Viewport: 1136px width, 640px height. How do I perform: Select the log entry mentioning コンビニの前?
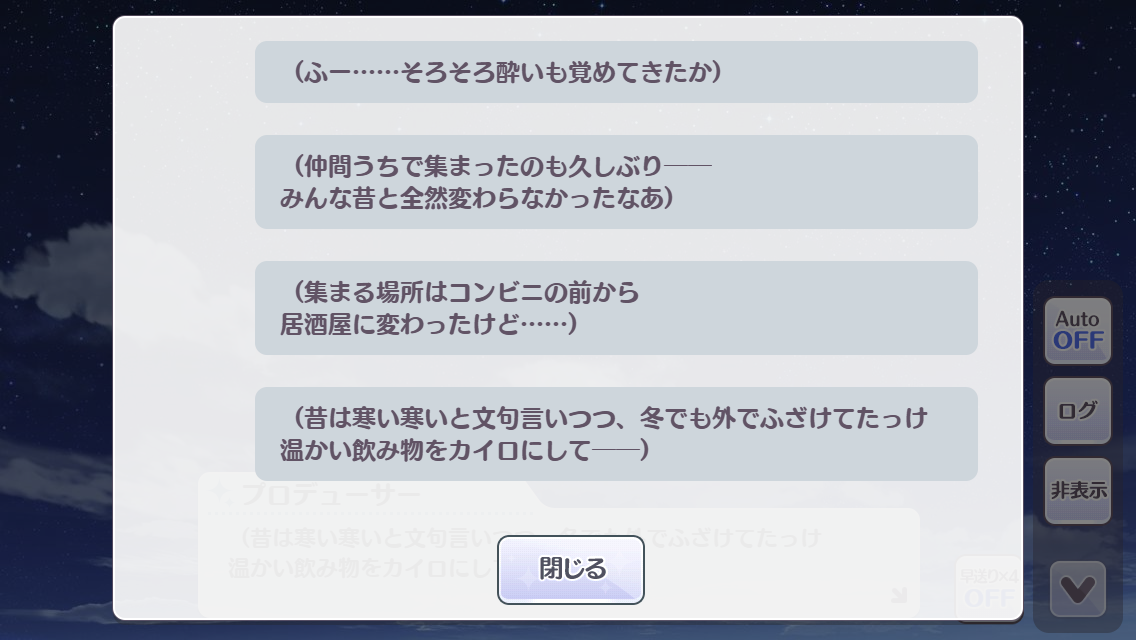click(616, 308)
